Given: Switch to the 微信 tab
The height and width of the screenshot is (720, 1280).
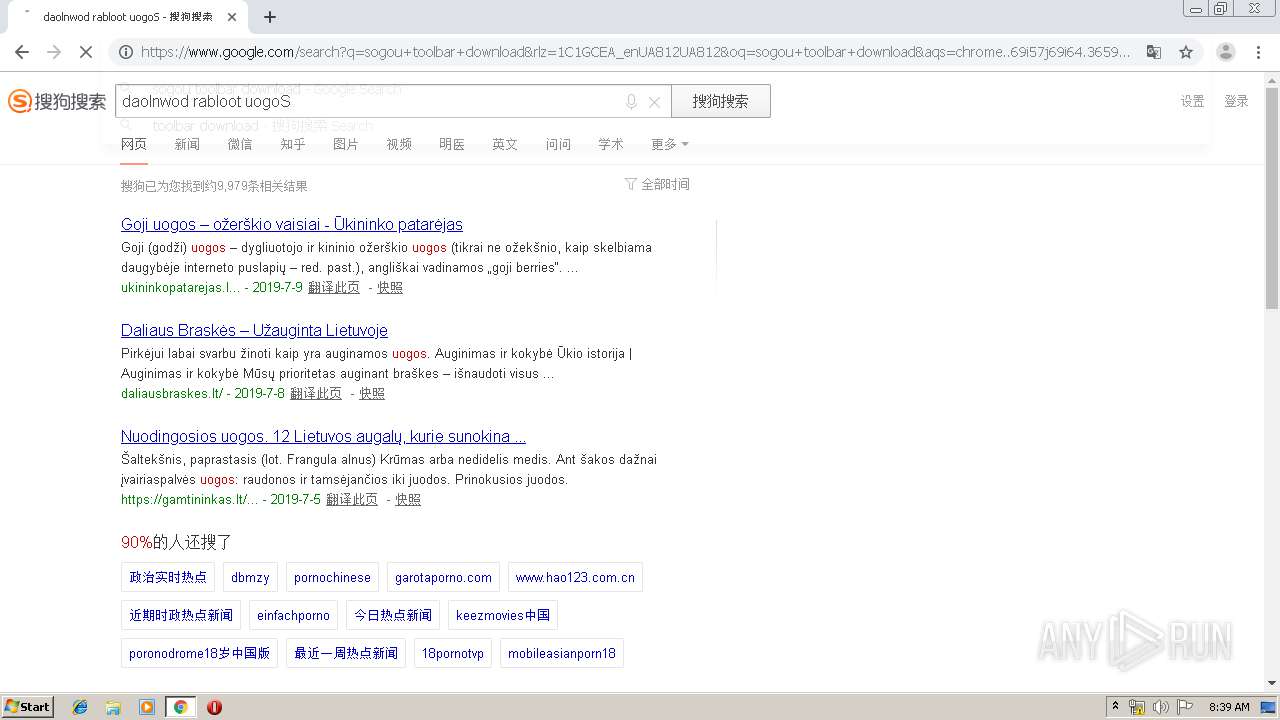Looking at the screenshot, I should click(240, 144).
